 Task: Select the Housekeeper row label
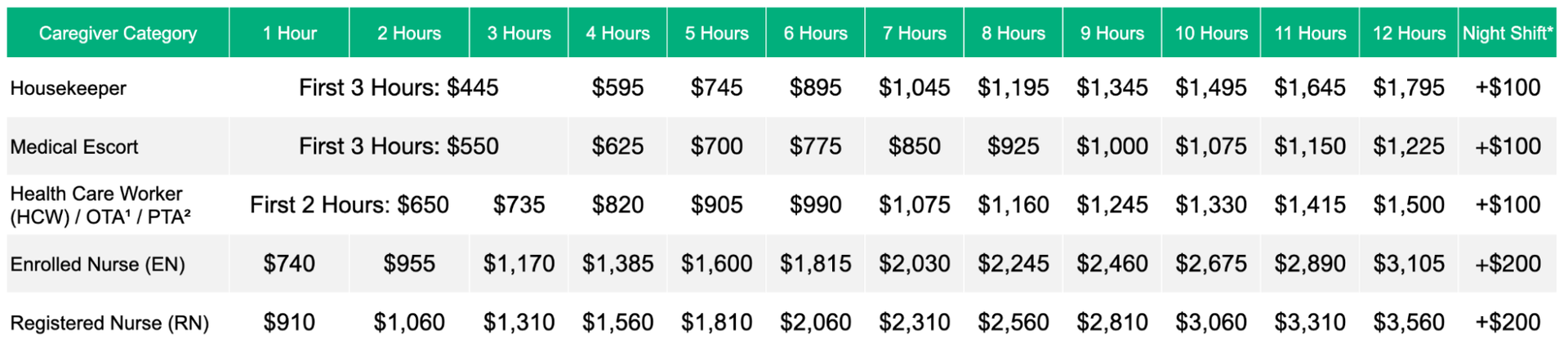coord(69,88)
